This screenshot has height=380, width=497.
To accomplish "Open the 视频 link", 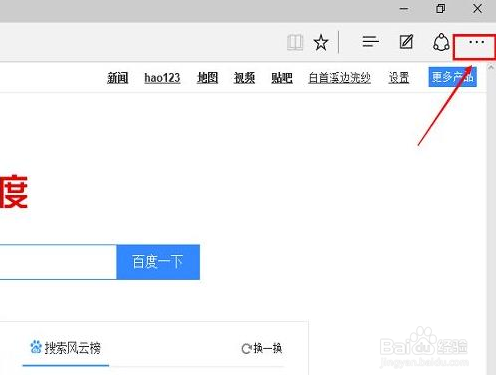I will pos(244,78).
